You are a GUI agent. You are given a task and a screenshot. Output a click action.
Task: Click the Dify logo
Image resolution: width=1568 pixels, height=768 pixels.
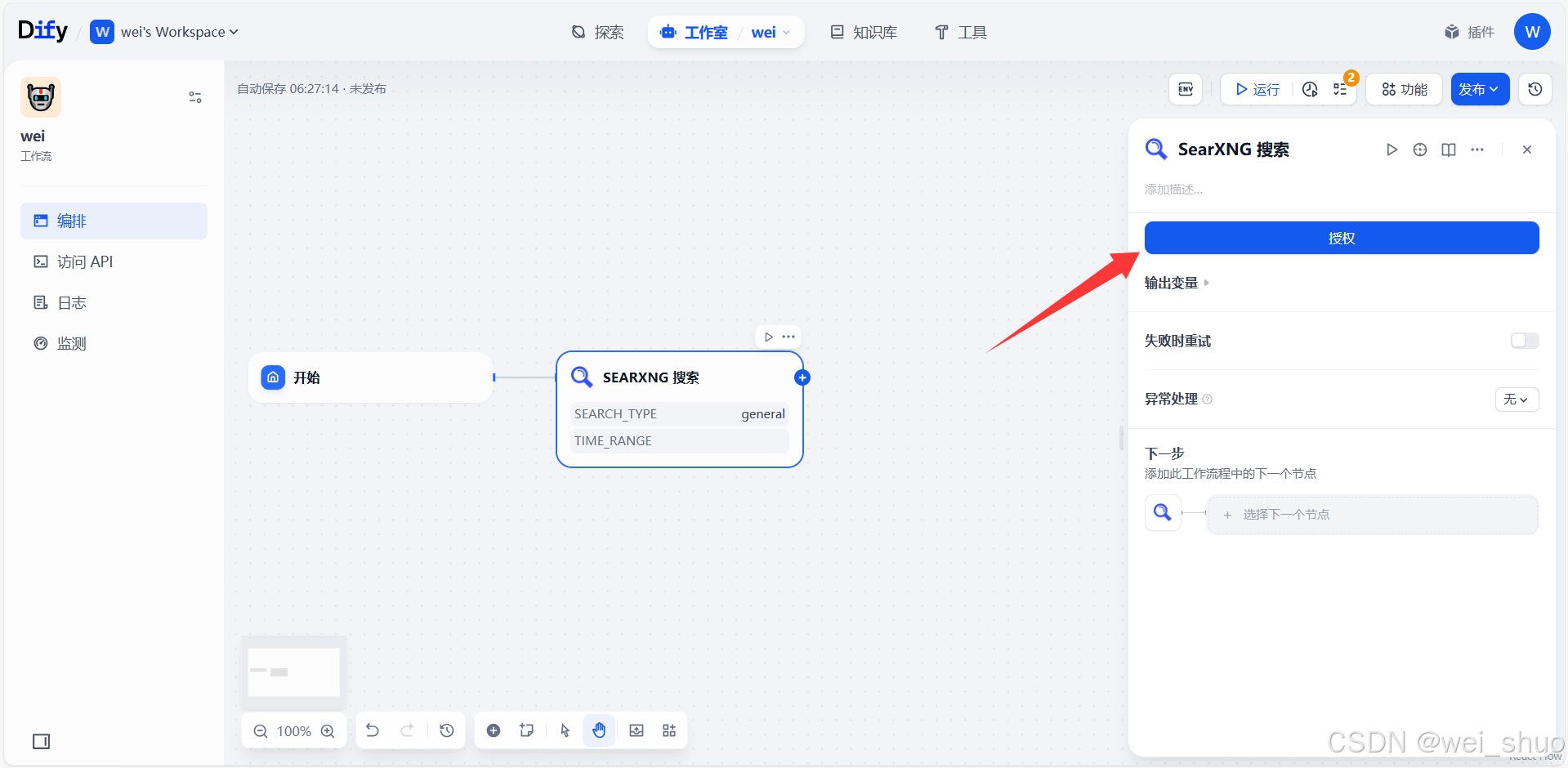(42, 31)
